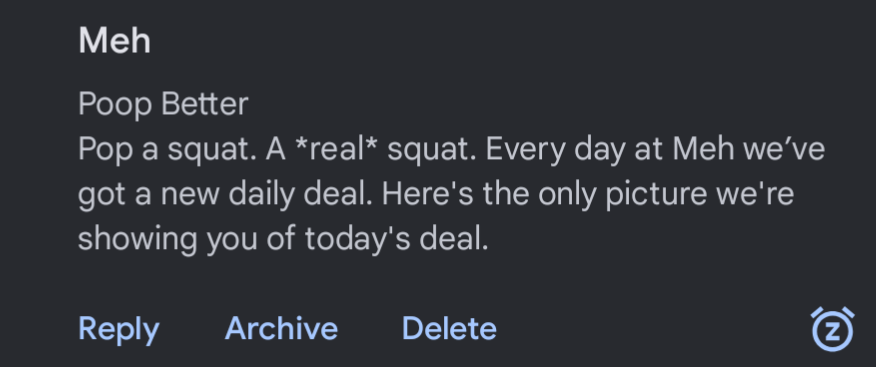This screenshot has height=367, width=876.
Task: Click the line 'got a new daily deal'
Action: tap(436, 194)
